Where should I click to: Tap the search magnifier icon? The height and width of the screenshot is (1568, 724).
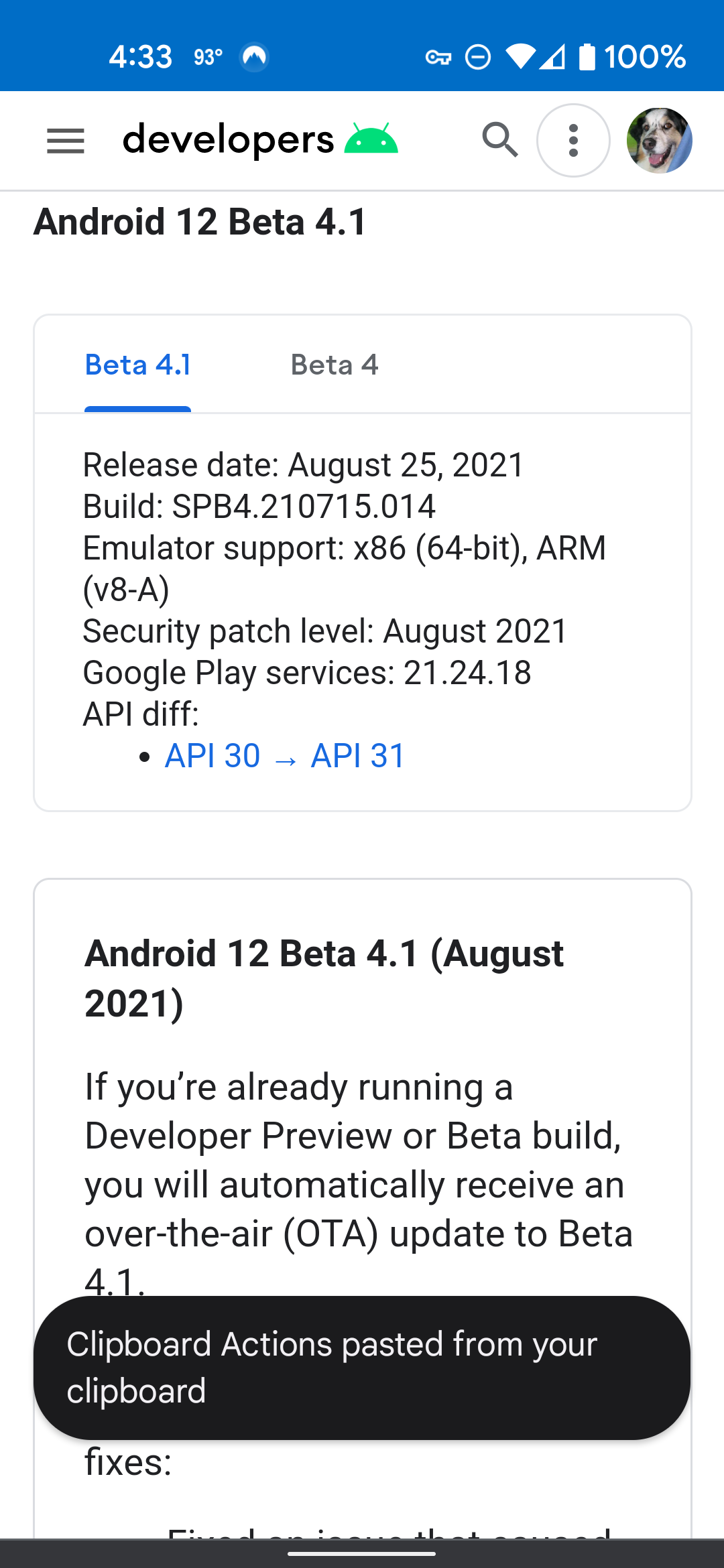coord(500,140)
